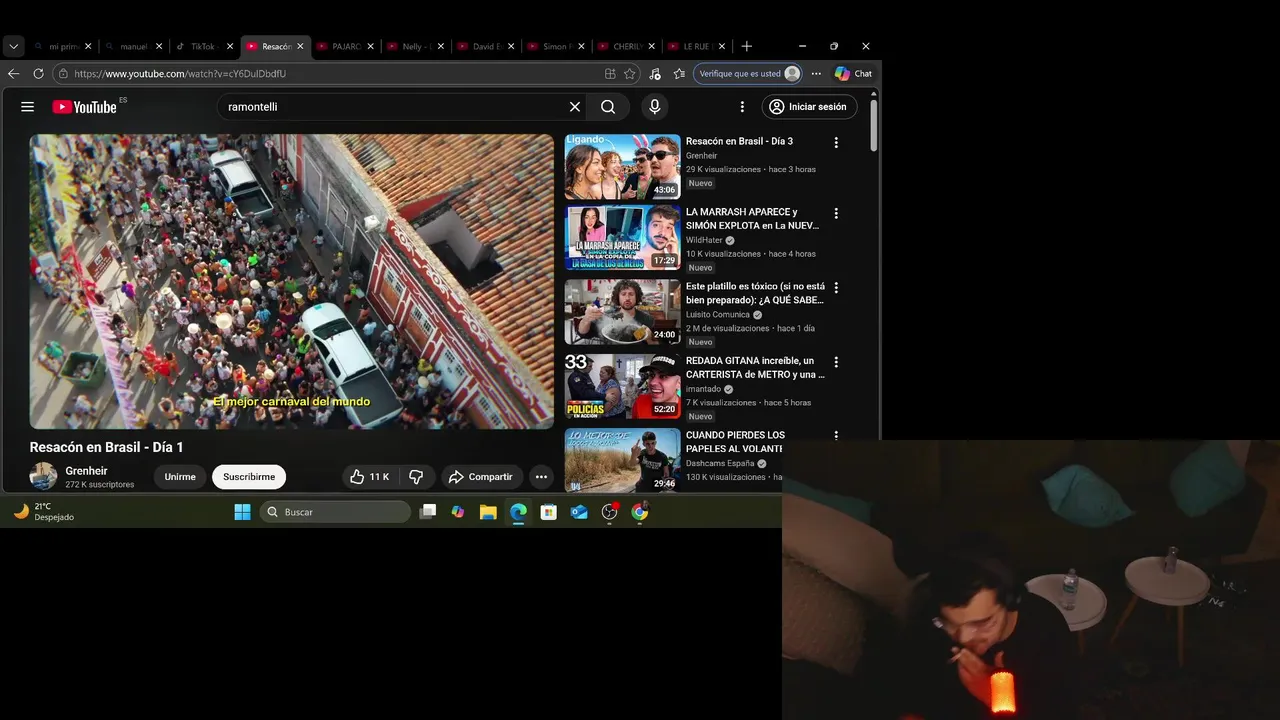Open the Grenheir channel avatar
The height and width of the screenshot is (720, 1280).
point(43,476)
